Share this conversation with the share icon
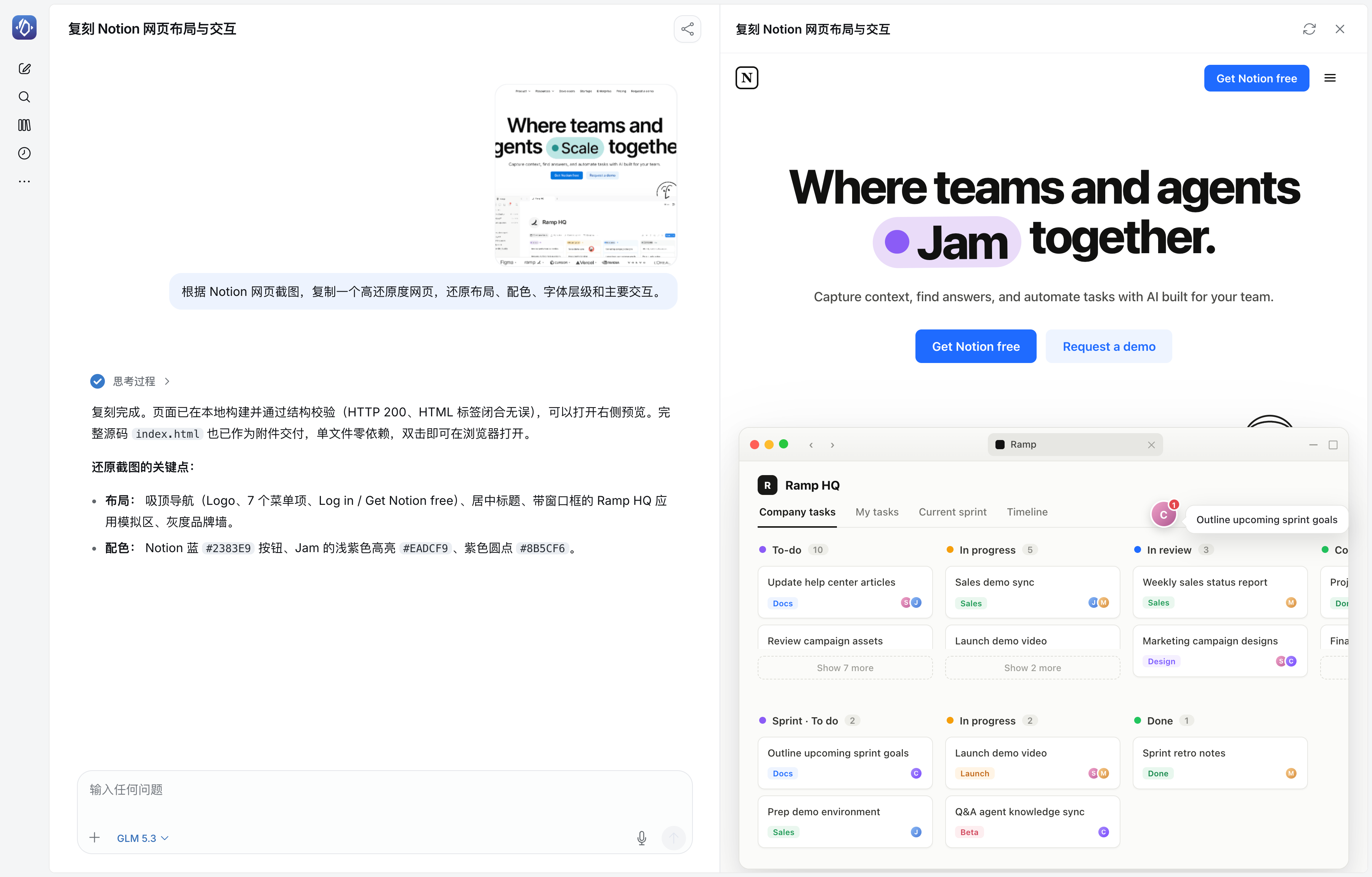1372x877 pixels. (687, 29)
